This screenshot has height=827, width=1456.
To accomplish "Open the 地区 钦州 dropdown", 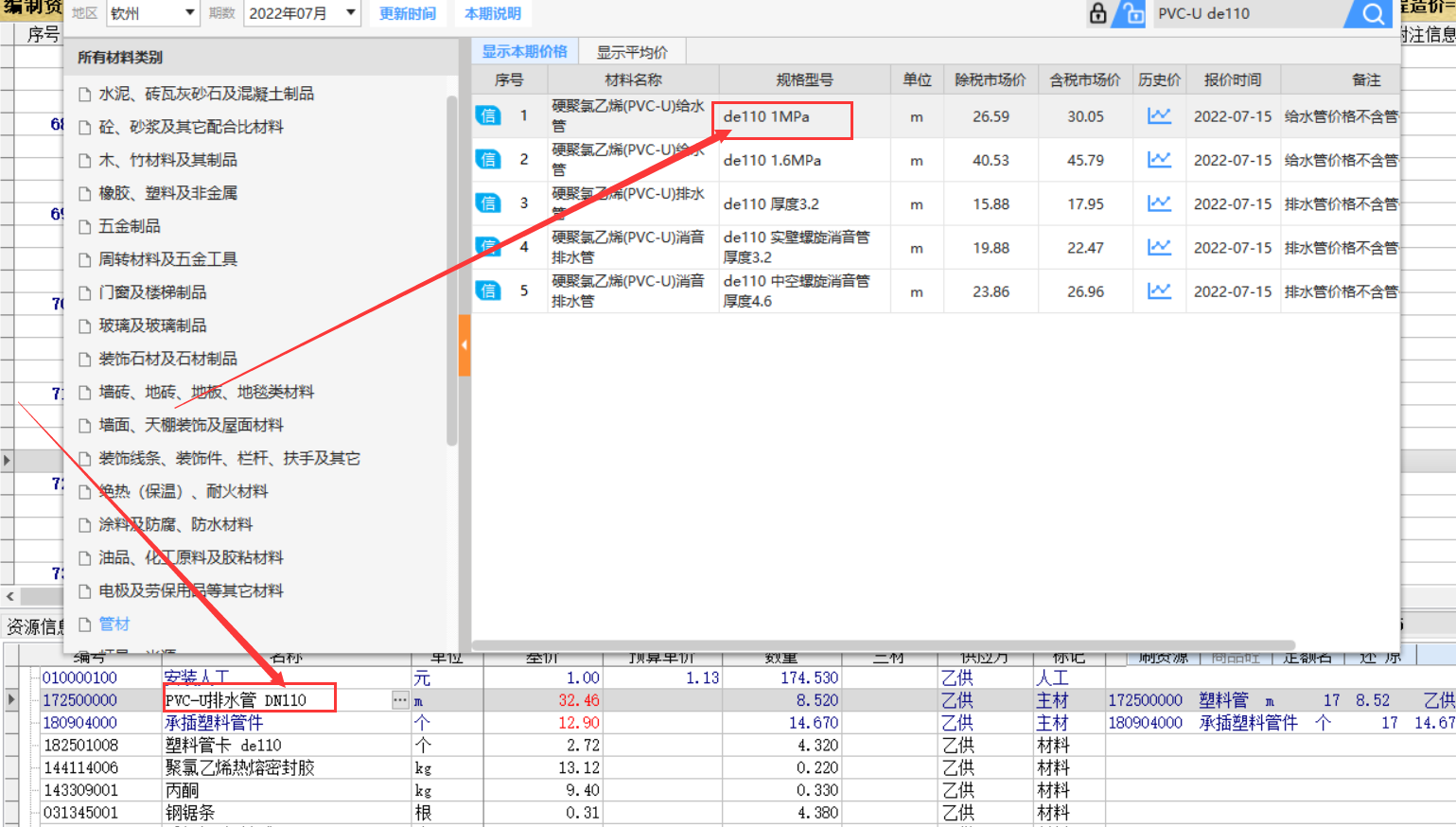I will click(x=151, y=13).
